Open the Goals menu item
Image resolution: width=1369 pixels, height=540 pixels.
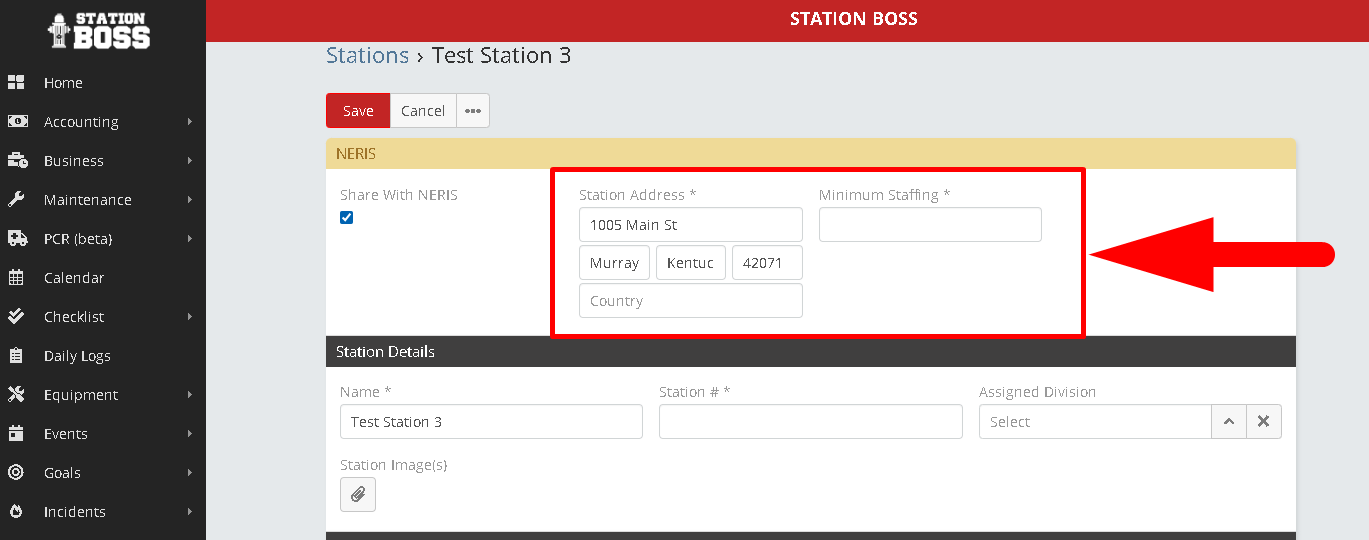(62, 473)
